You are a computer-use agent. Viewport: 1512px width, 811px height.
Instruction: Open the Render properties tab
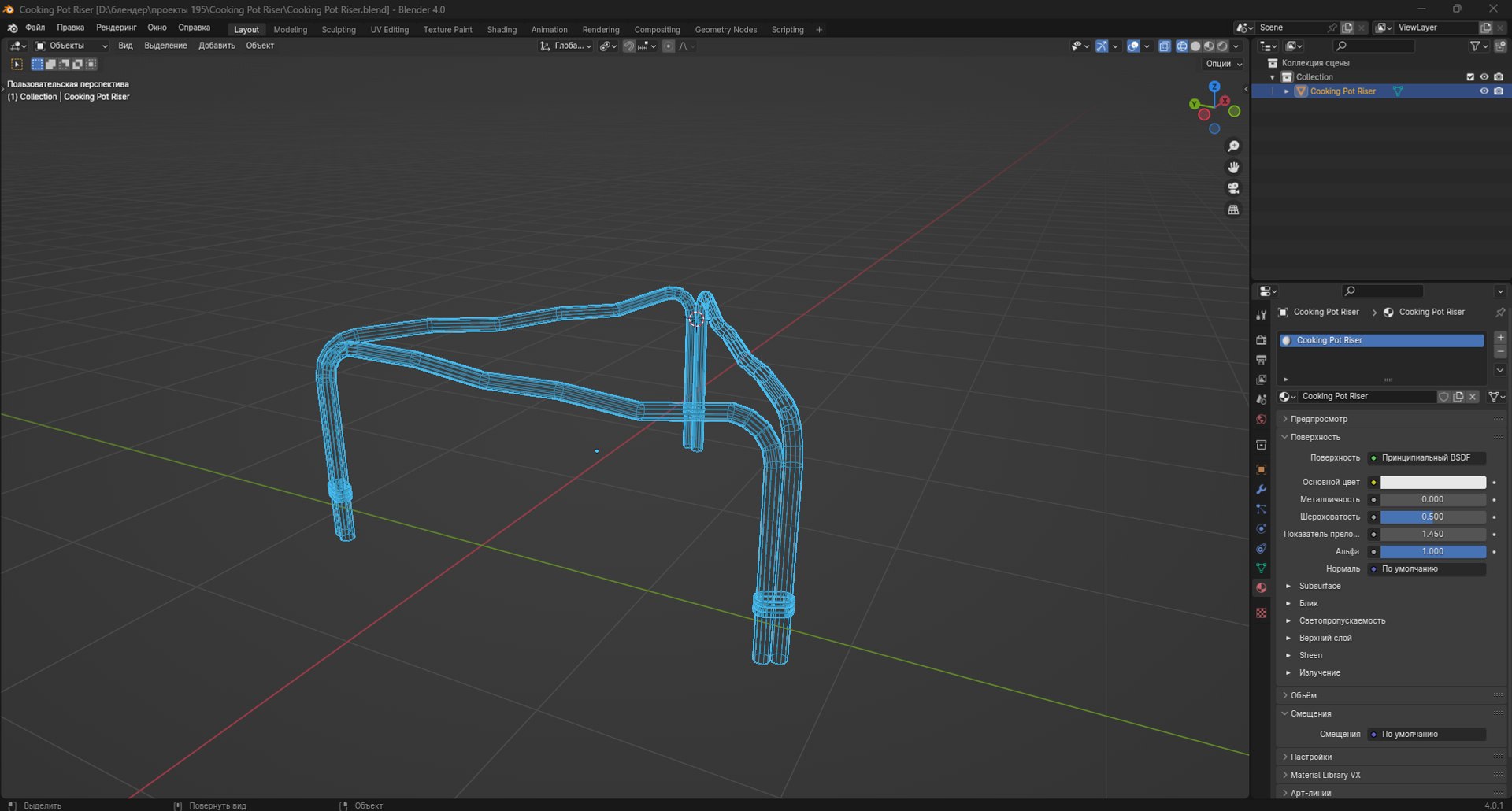1262,340
